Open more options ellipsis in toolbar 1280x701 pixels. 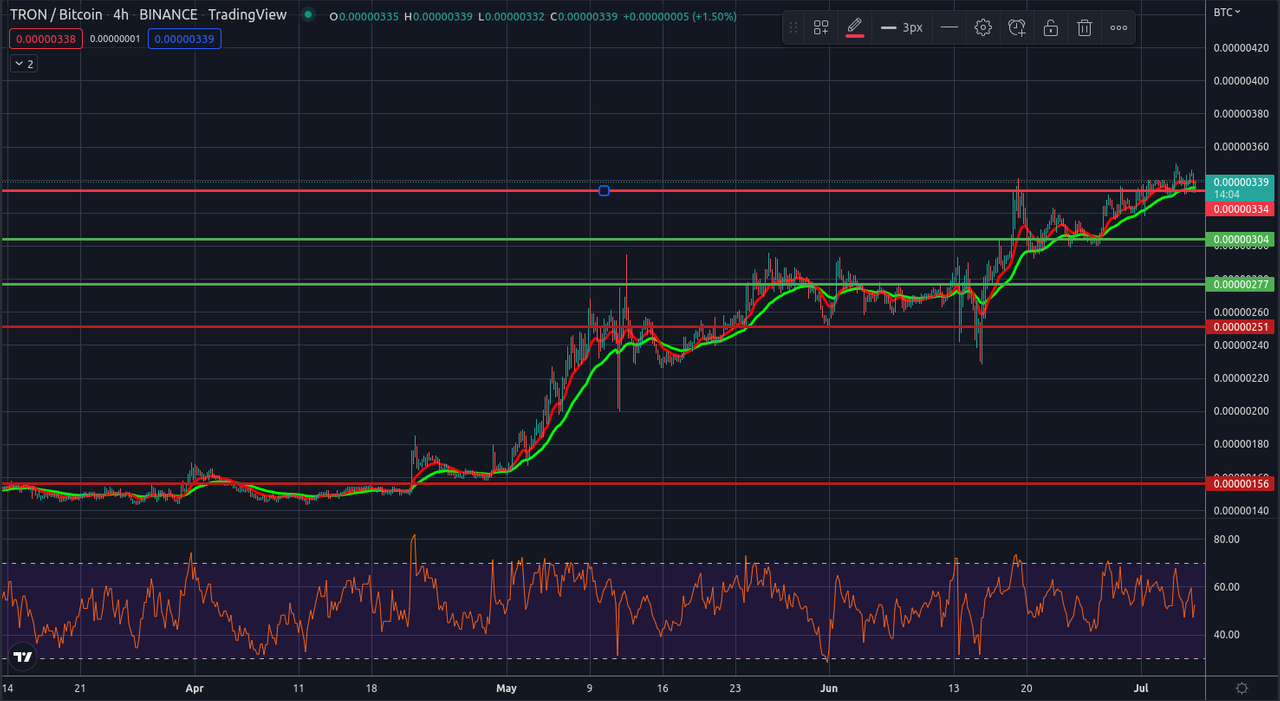pos(1118,28)
